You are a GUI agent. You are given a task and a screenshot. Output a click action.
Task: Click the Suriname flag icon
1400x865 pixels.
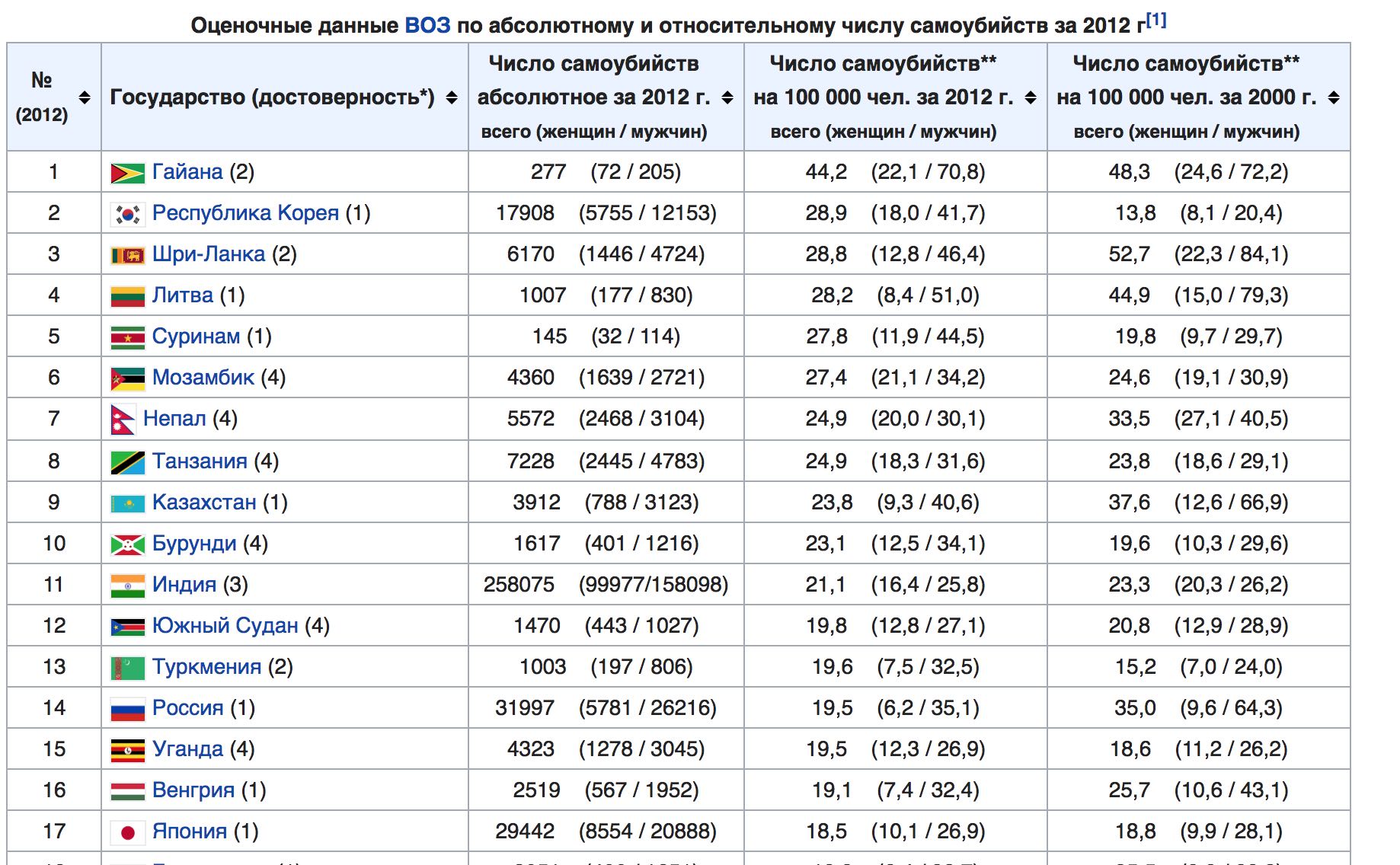127,337
